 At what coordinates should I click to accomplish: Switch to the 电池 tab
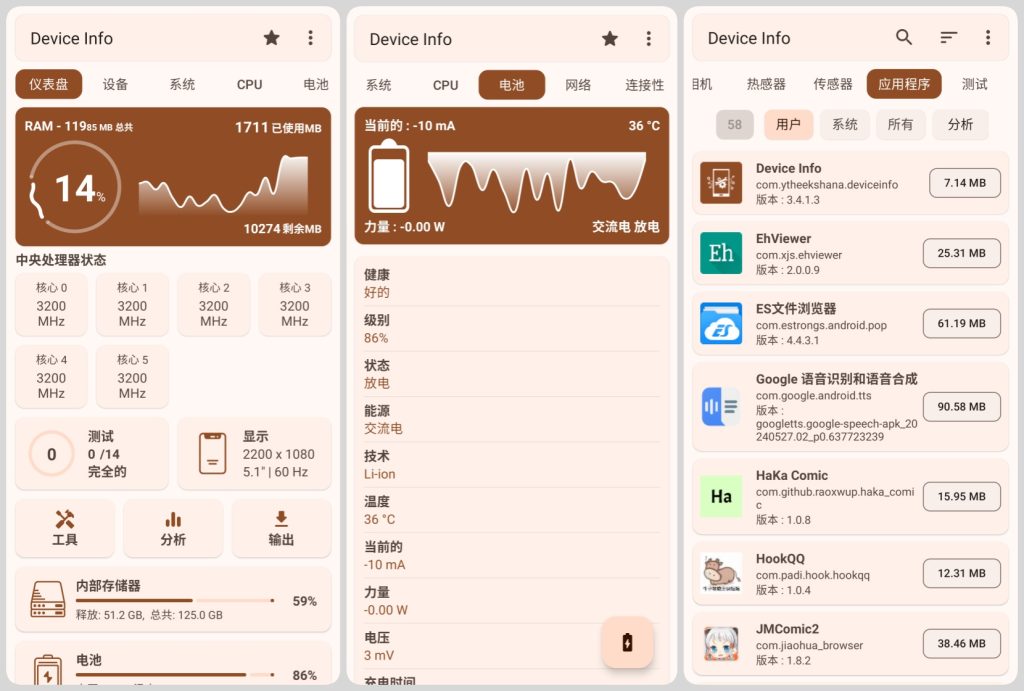coord(511,85)
